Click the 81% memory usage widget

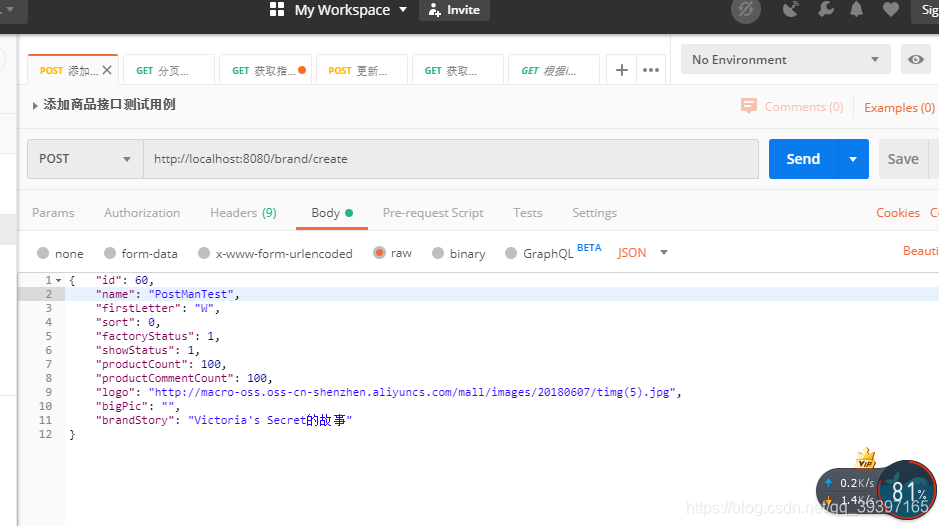(x=907, y=490)
